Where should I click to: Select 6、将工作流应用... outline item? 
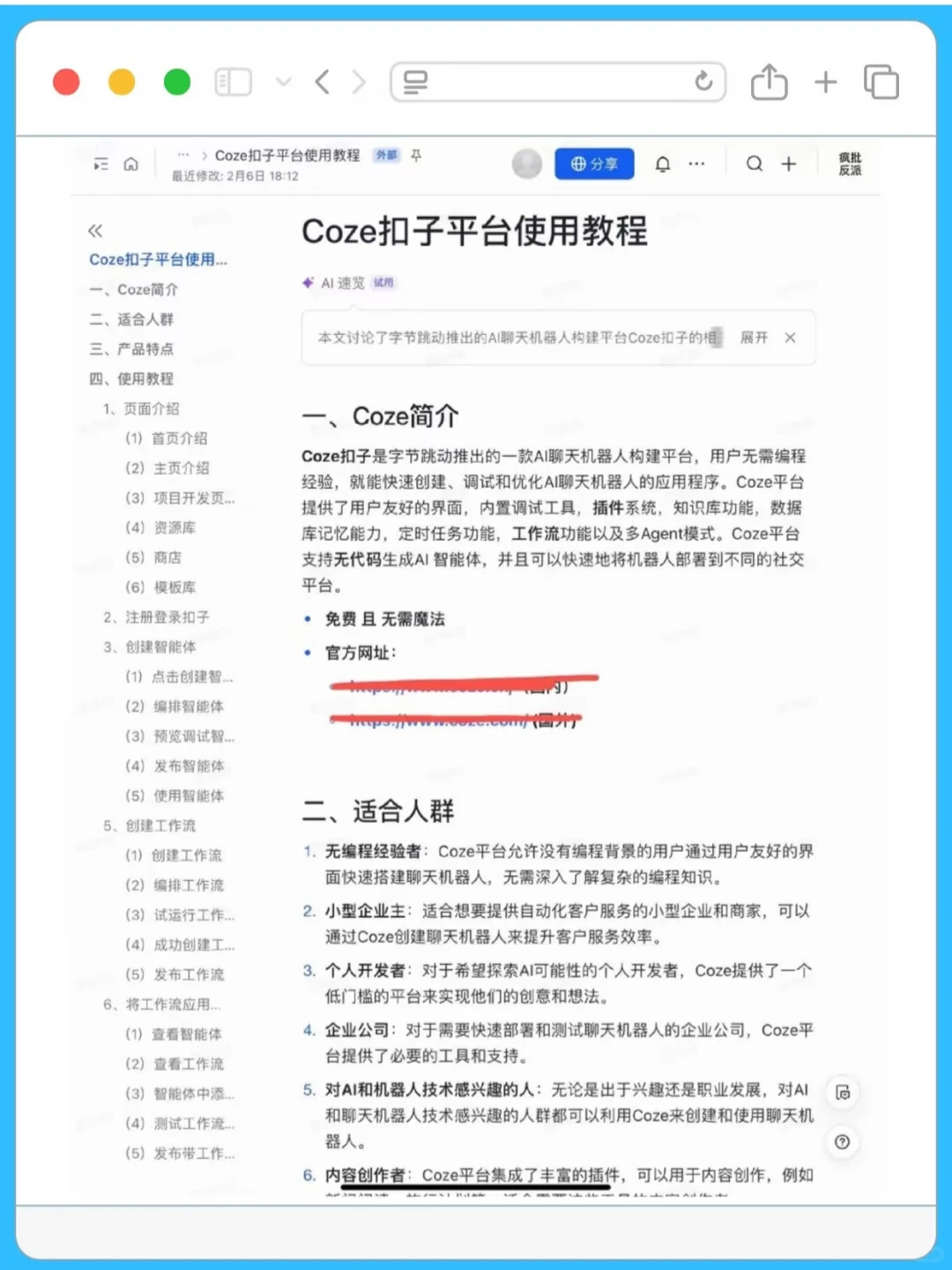click(x=161, y=1005)
